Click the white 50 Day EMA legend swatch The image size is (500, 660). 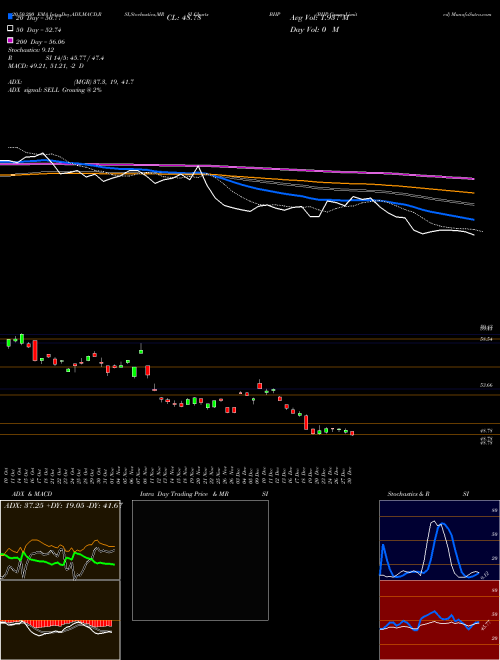tap(10, 29)
